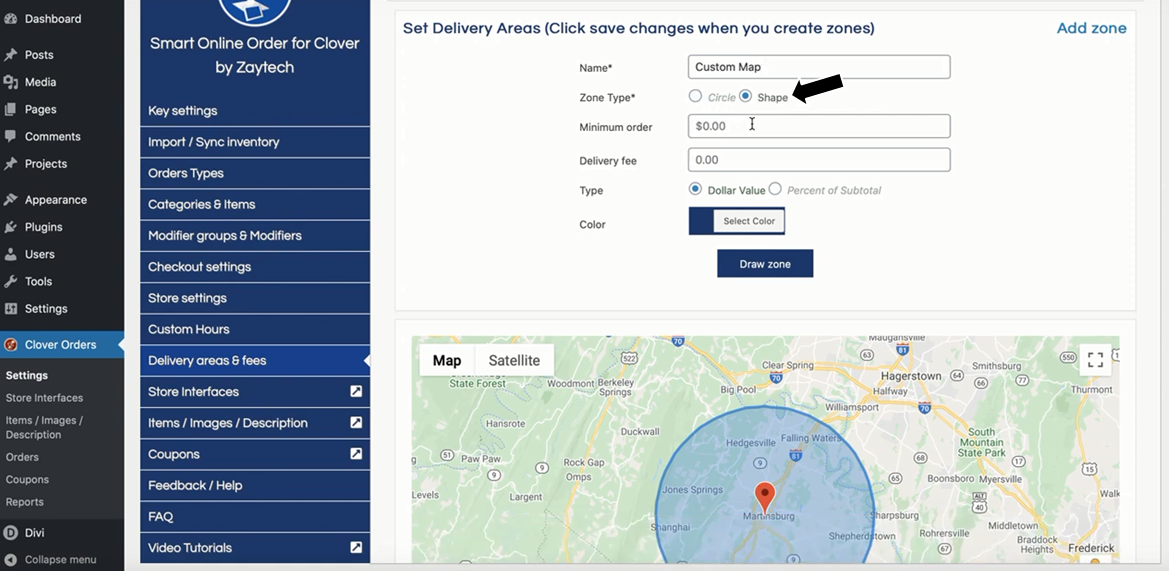Select the Circle zone type
The width and height of the screenshot is (1169, 571).
(x=695, y=96)
